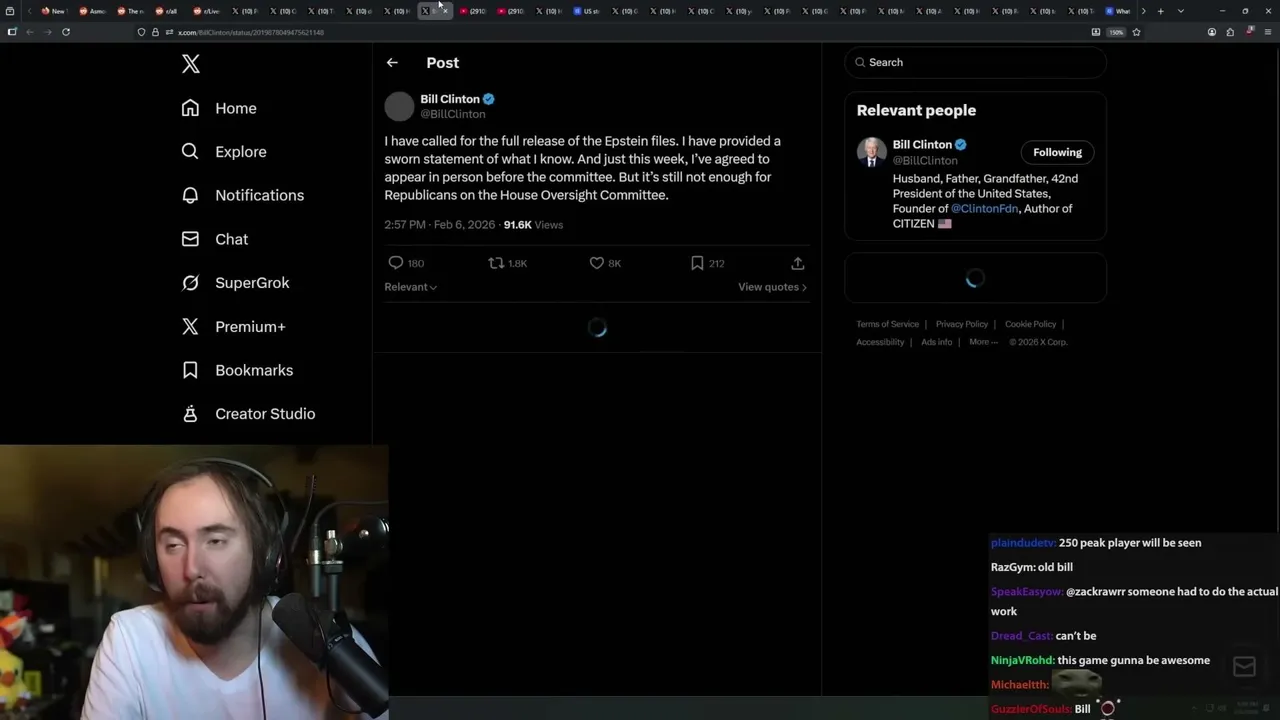This screenshot has height=720, width=1280.
Task: Click the browser address bar URL
Action: click(x=251, y=32)
